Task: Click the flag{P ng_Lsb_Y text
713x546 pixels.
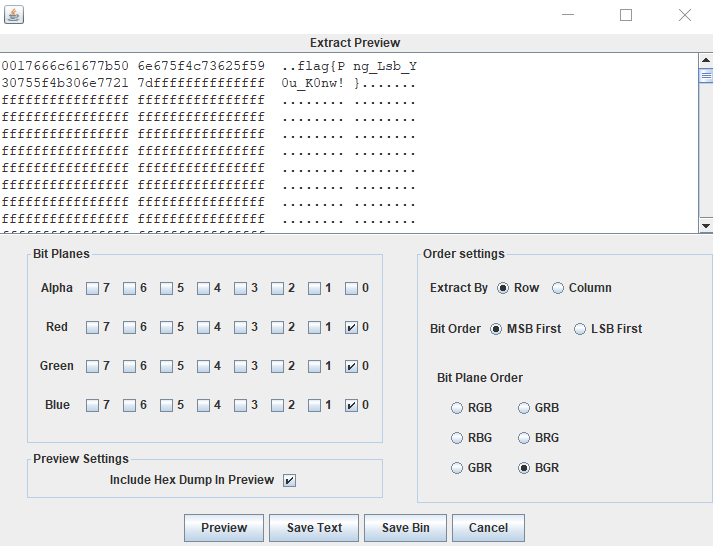Action: (357, 66)
